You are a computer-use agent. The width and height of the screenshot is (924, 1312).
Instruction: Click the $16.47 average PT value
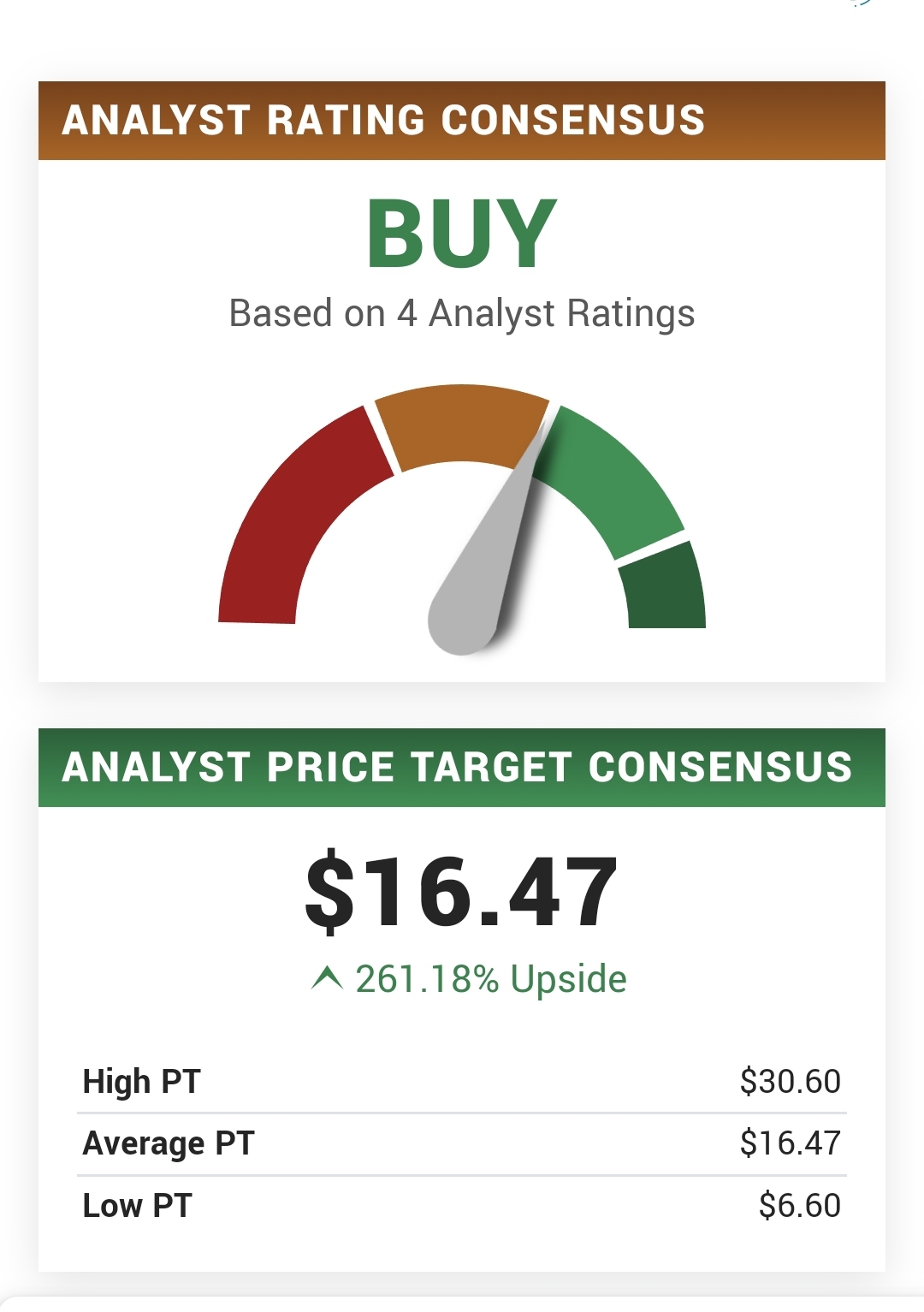(x=791, y=1143)
